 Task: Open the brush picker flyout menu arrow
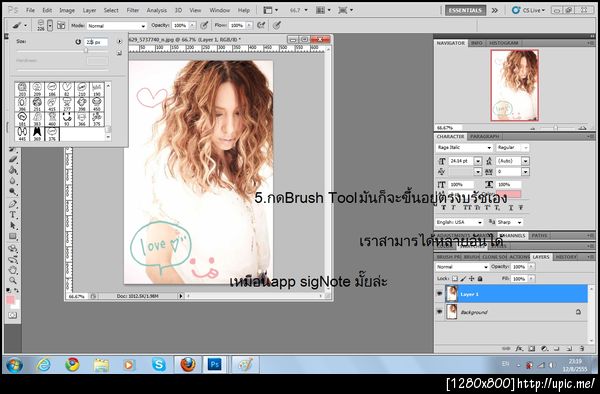(x=119, y=41)
